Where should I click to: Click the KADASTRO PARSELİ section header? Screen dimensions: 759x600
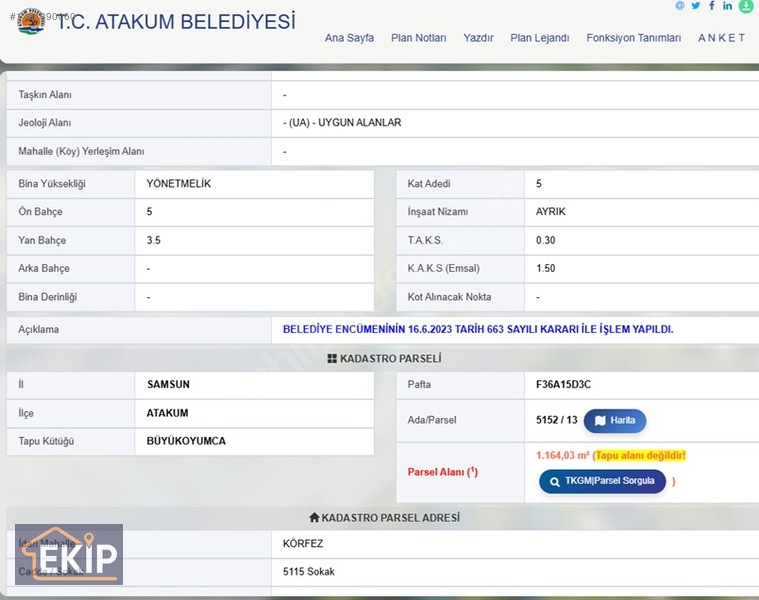point(384,359)
